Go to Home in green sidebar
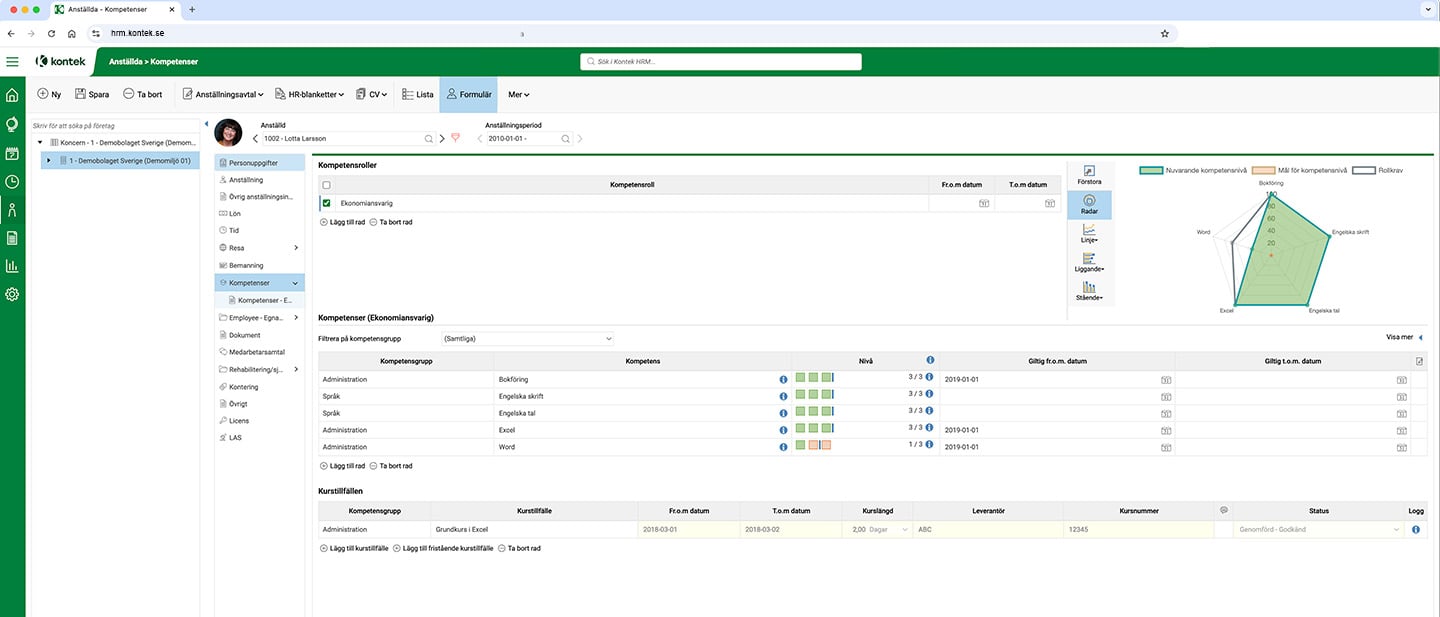 pos(12,96)
